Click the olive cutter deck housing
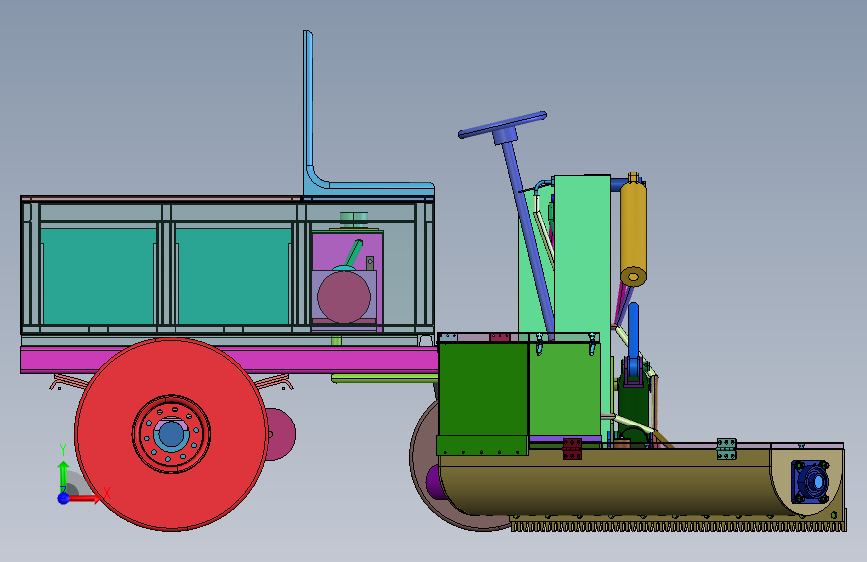Image resolution: width=867 pixels, height=562 pixels. (608, 482)
